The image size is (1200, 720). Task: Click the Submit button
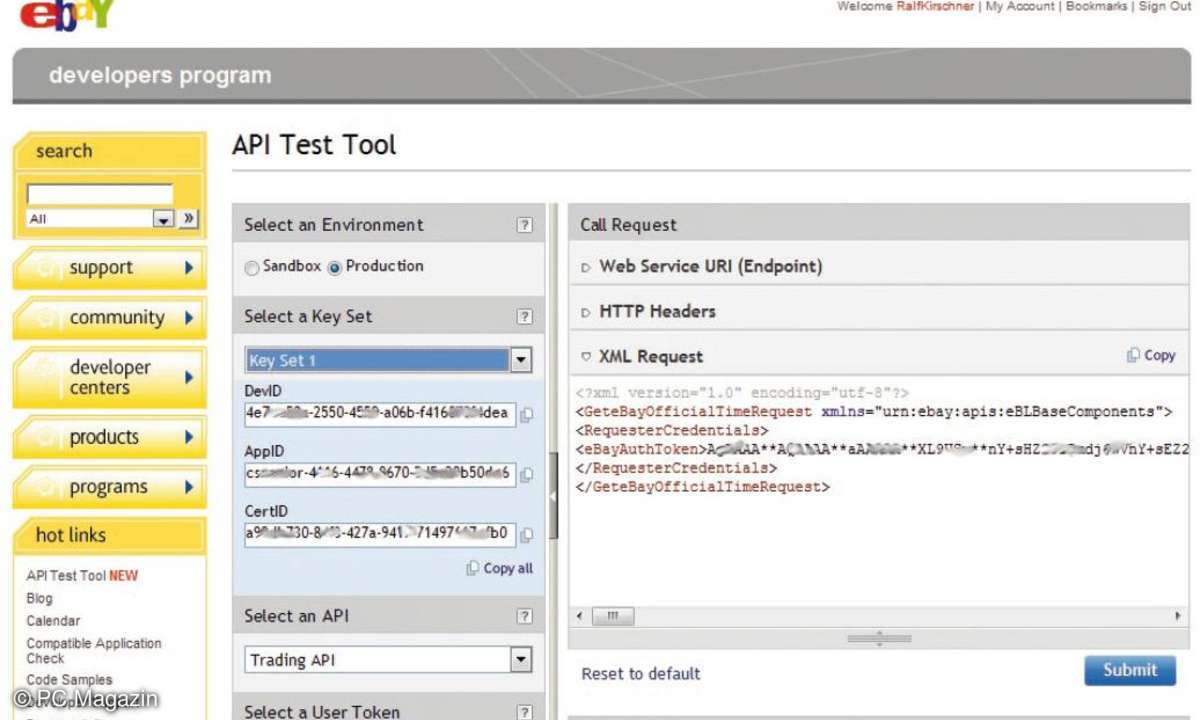pos(1130,671)
